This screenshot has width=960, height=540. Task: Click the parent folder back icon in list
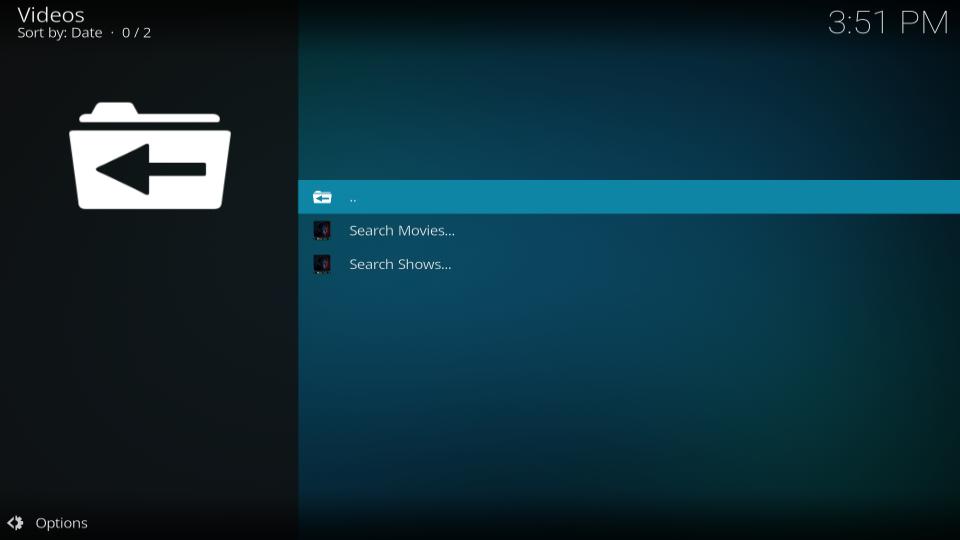click(322, 197)
